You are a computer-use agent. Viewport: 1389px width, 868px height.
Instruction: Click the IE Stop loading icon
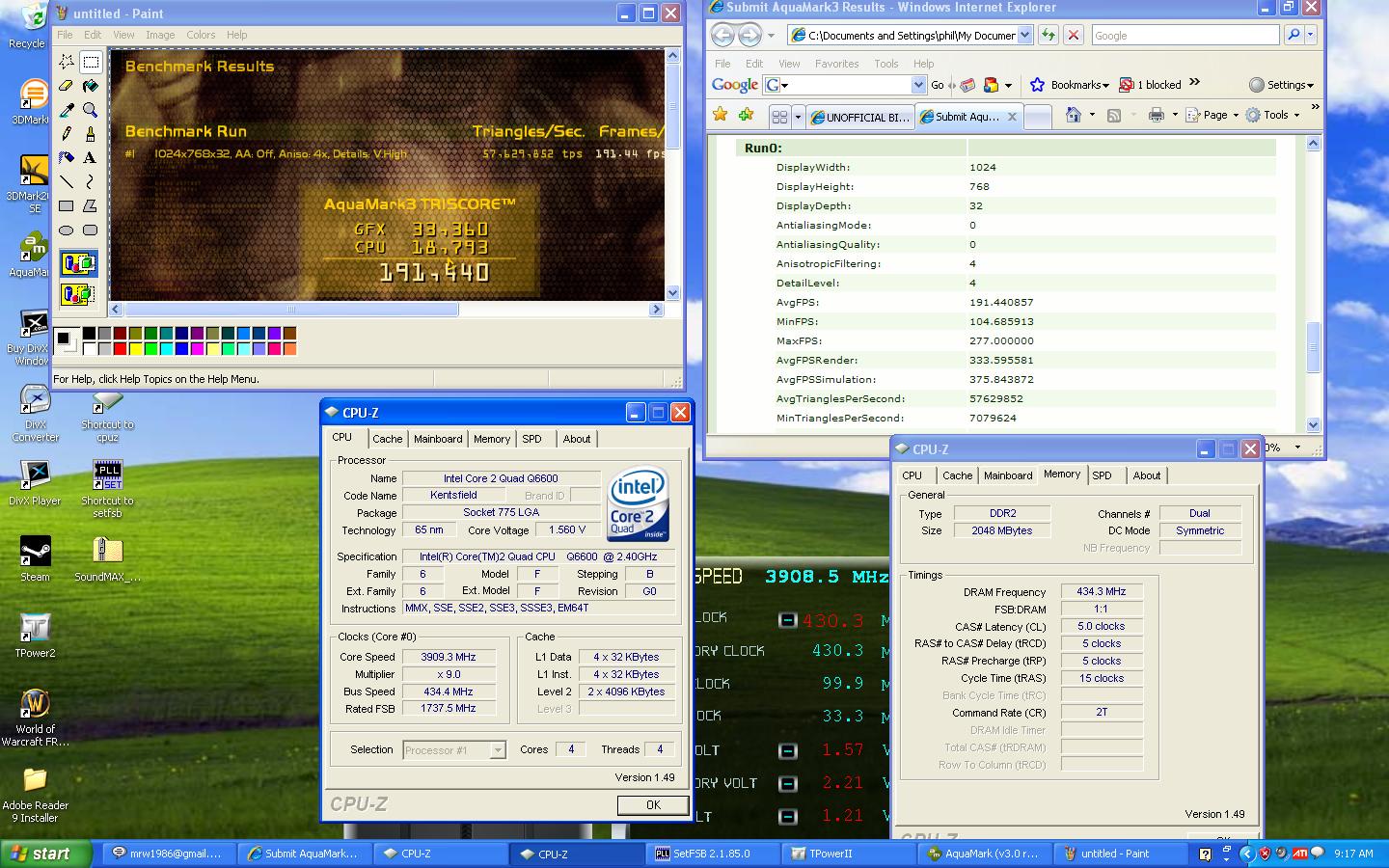point(1073,35)
